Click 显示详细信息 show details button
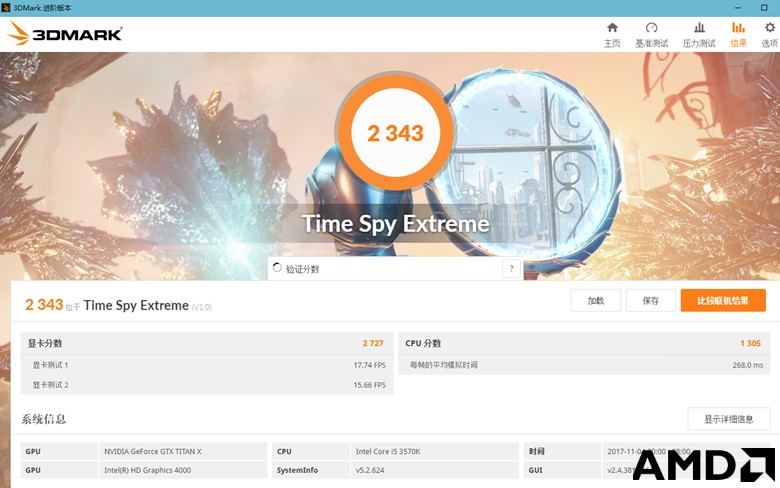Screen dimensions: 780x488 [729, 419]
